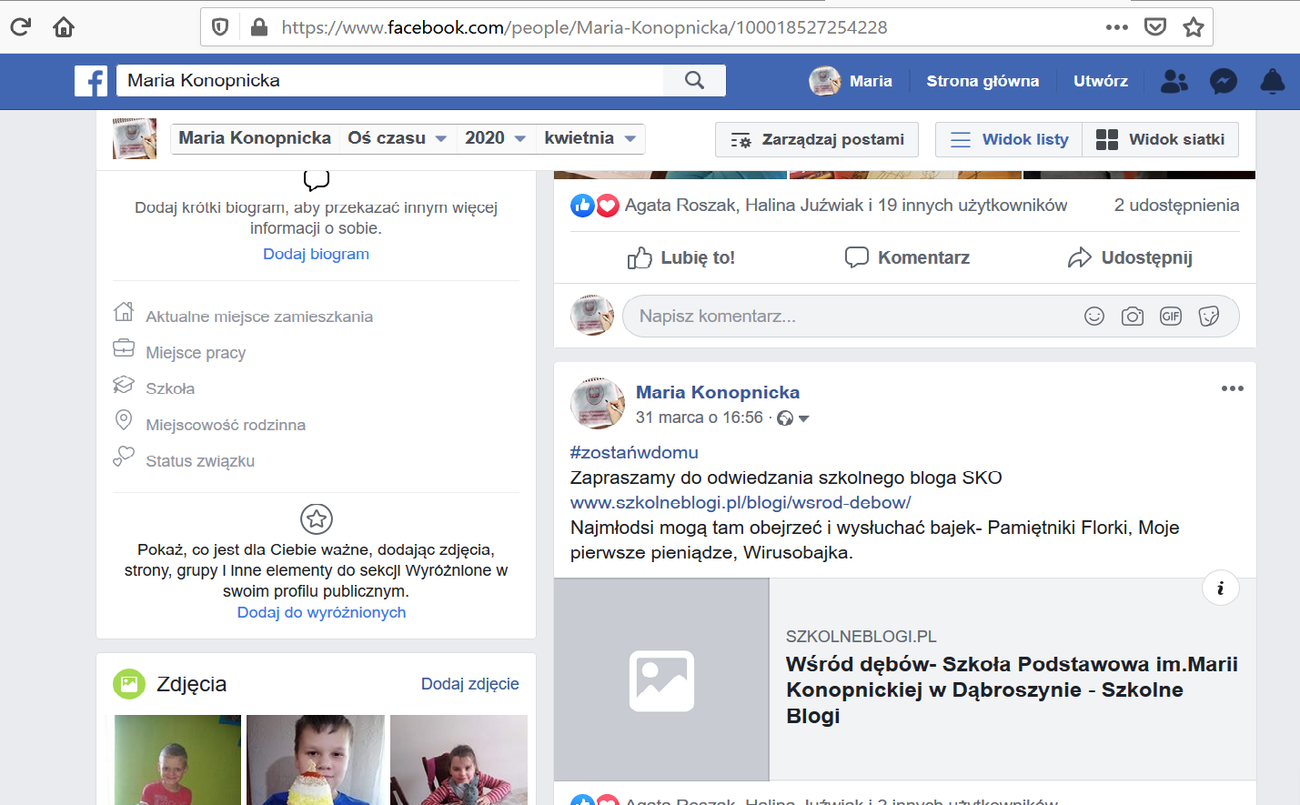Focus the browser address bar URL
1300x805 pixels.
584,27
